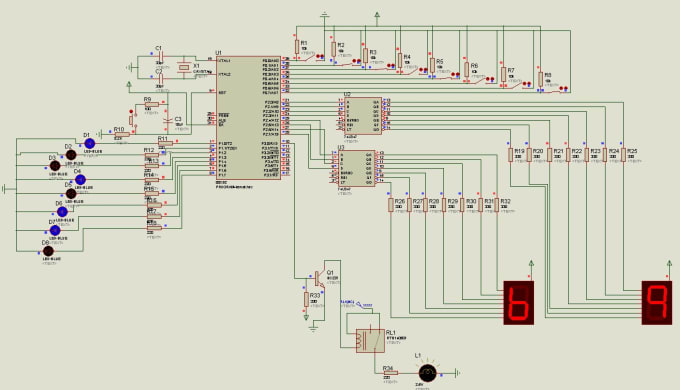Select resistor R25
Viewport: 680px width, 390px height.
[x=623, y=155]
